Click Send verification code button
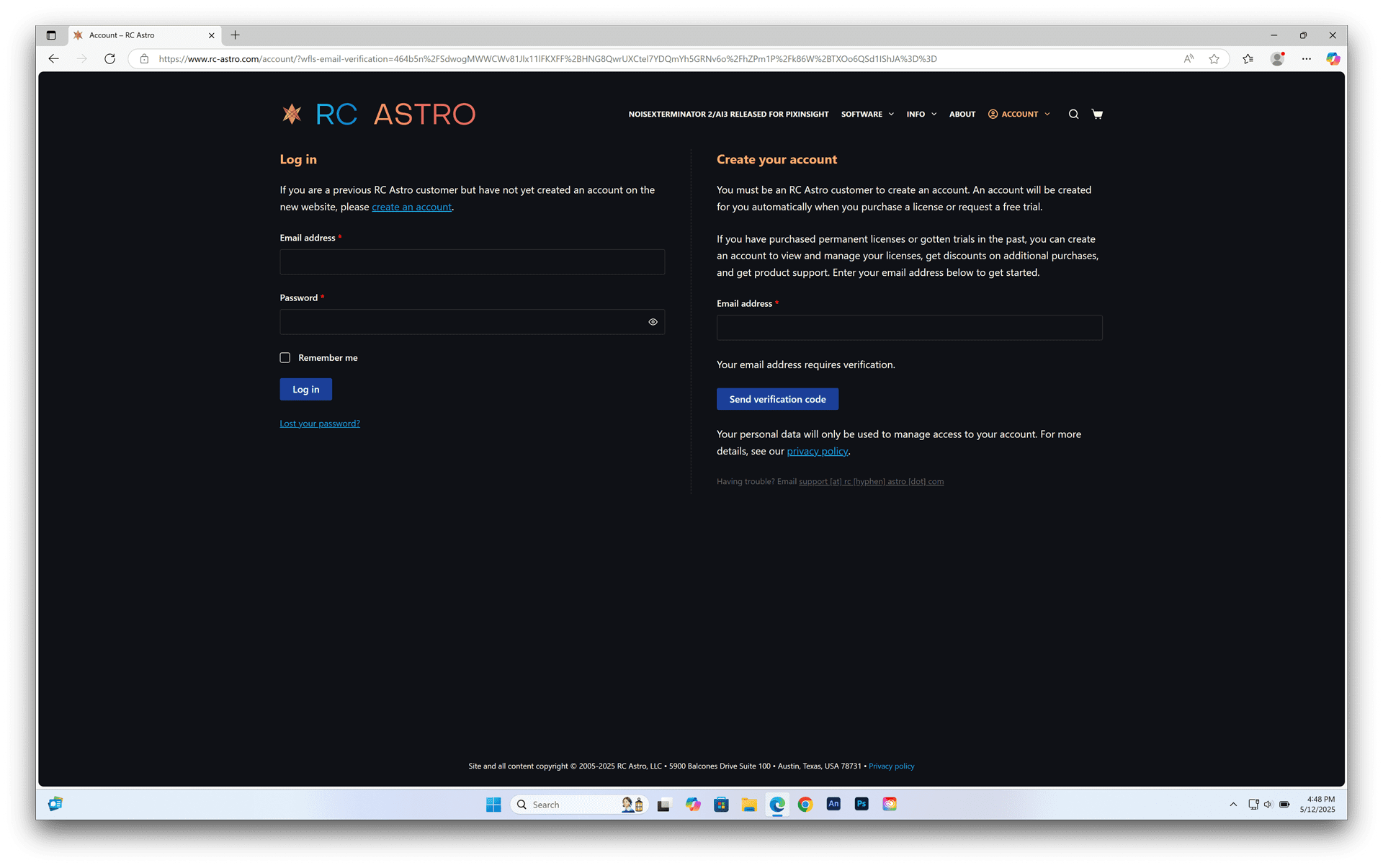1383x868 pixels. pos(777,399)
